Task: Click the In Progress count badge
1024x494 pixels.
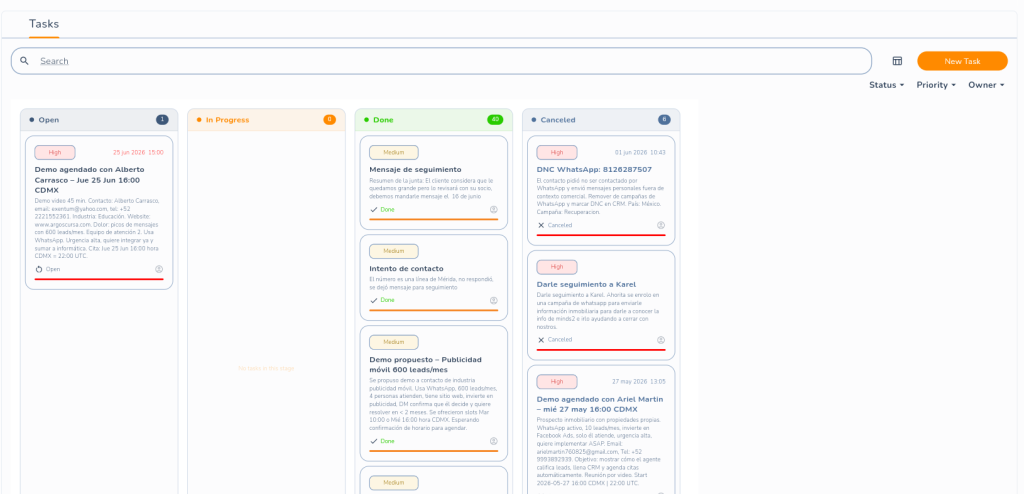Action: pos(329,120)
